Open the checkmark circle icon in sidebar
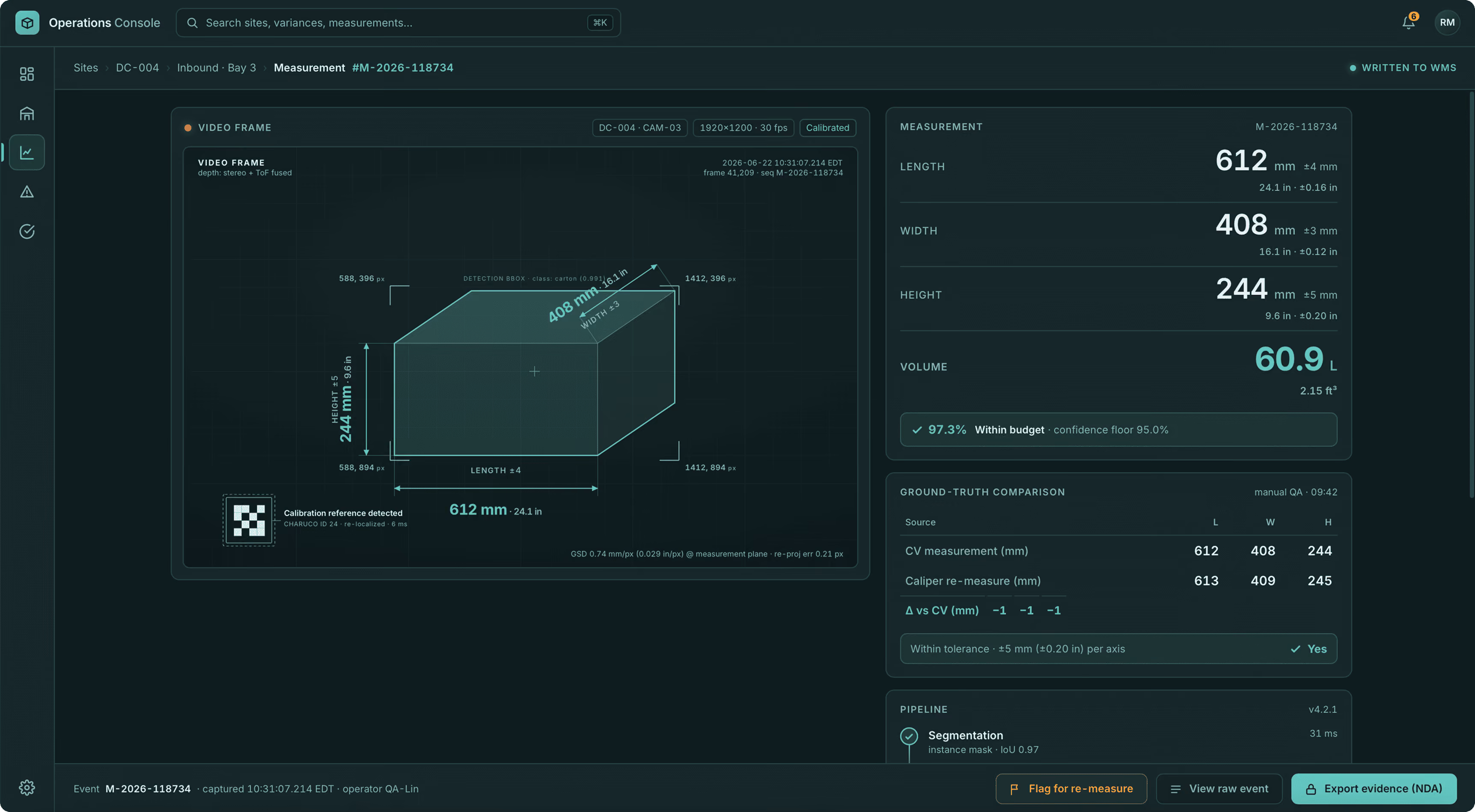The width and height of the screenshot is (1475, 812). coord(27,231)
